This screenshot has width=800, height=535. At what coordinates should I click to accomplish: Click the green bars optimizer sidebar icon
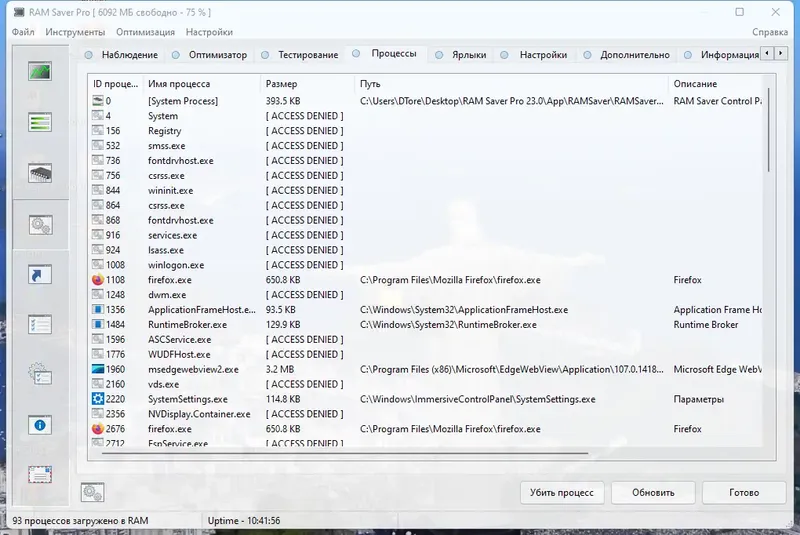tap(40, 122)
